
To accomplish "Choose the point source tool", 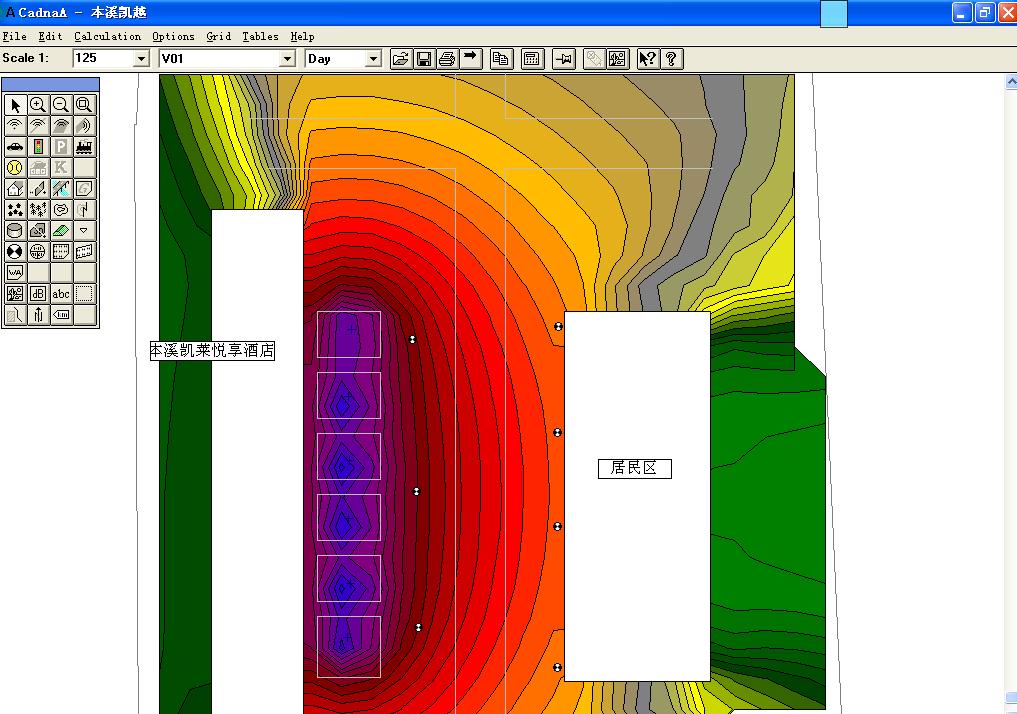I will point(15,126).
